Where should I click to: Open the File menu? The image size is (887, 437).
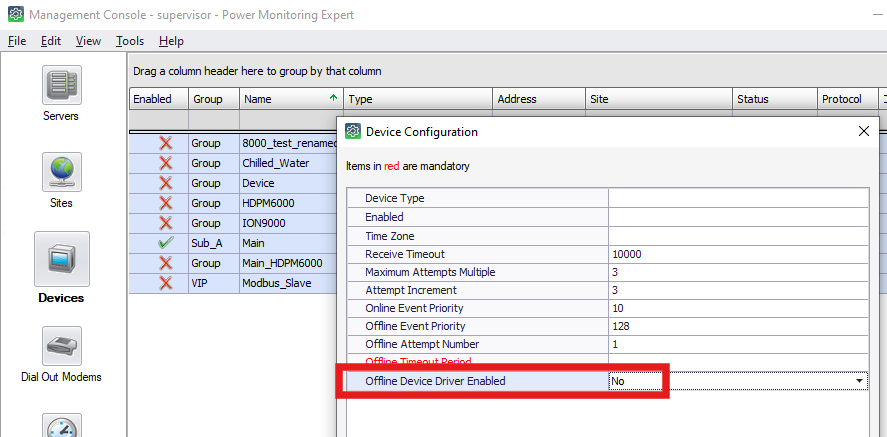(x=17, y=41)
